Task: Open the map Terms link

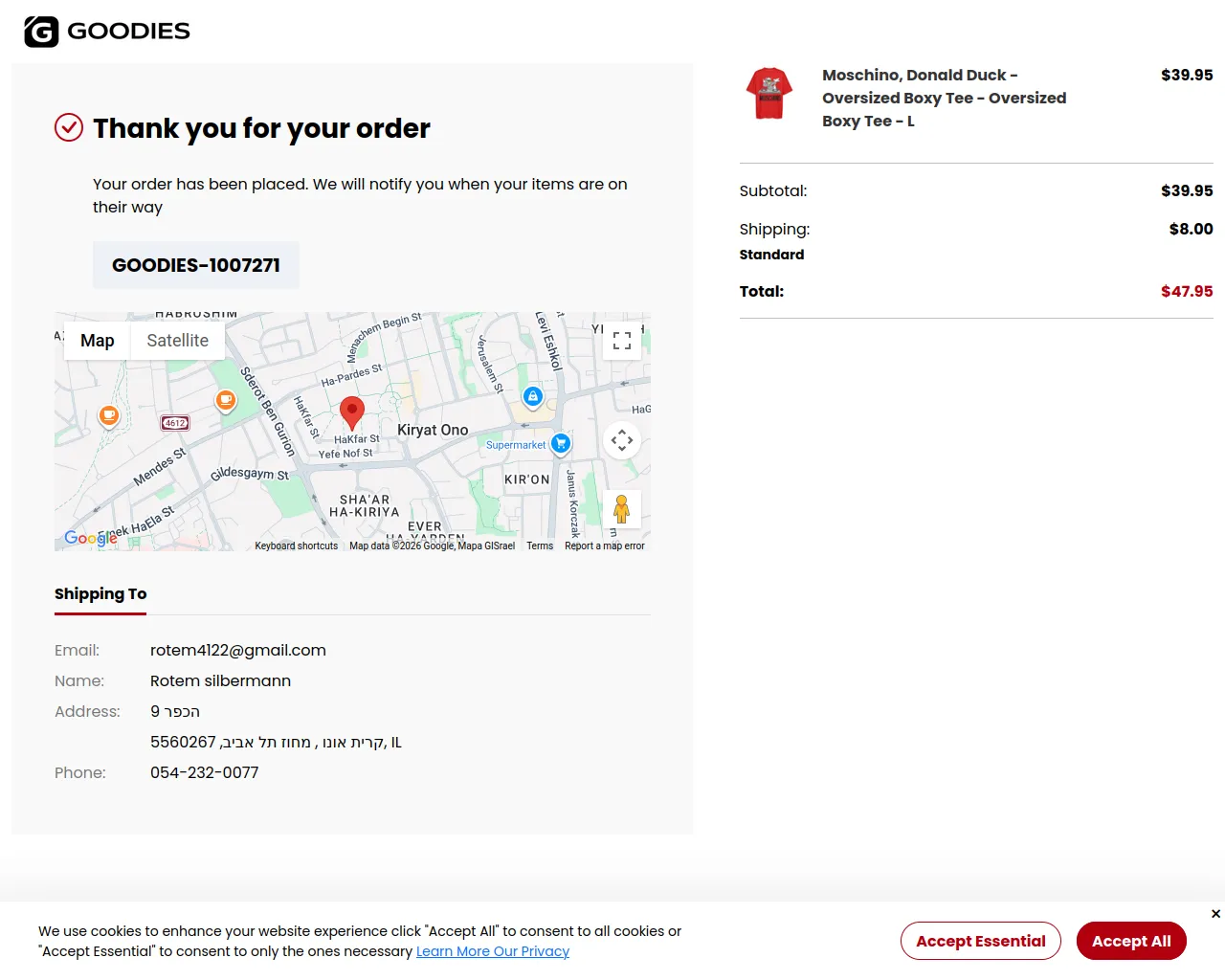Action: pyautogui.click(x=540, y=546)
